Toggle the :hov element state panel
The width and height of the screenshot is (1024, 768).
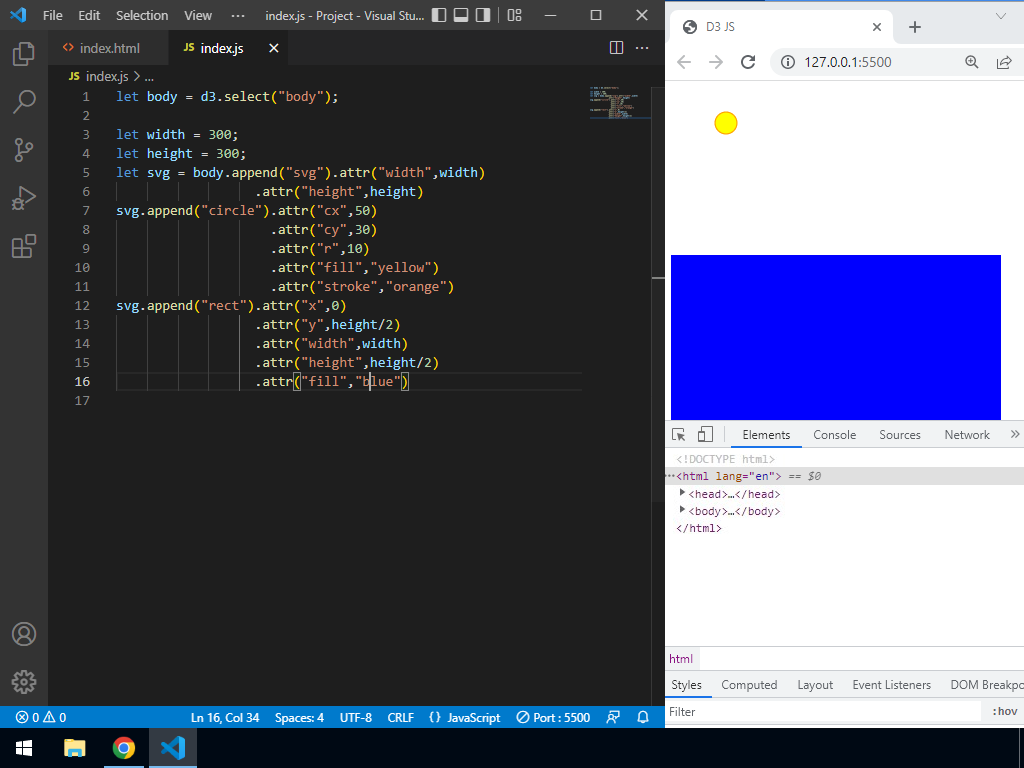[1004, 712]
